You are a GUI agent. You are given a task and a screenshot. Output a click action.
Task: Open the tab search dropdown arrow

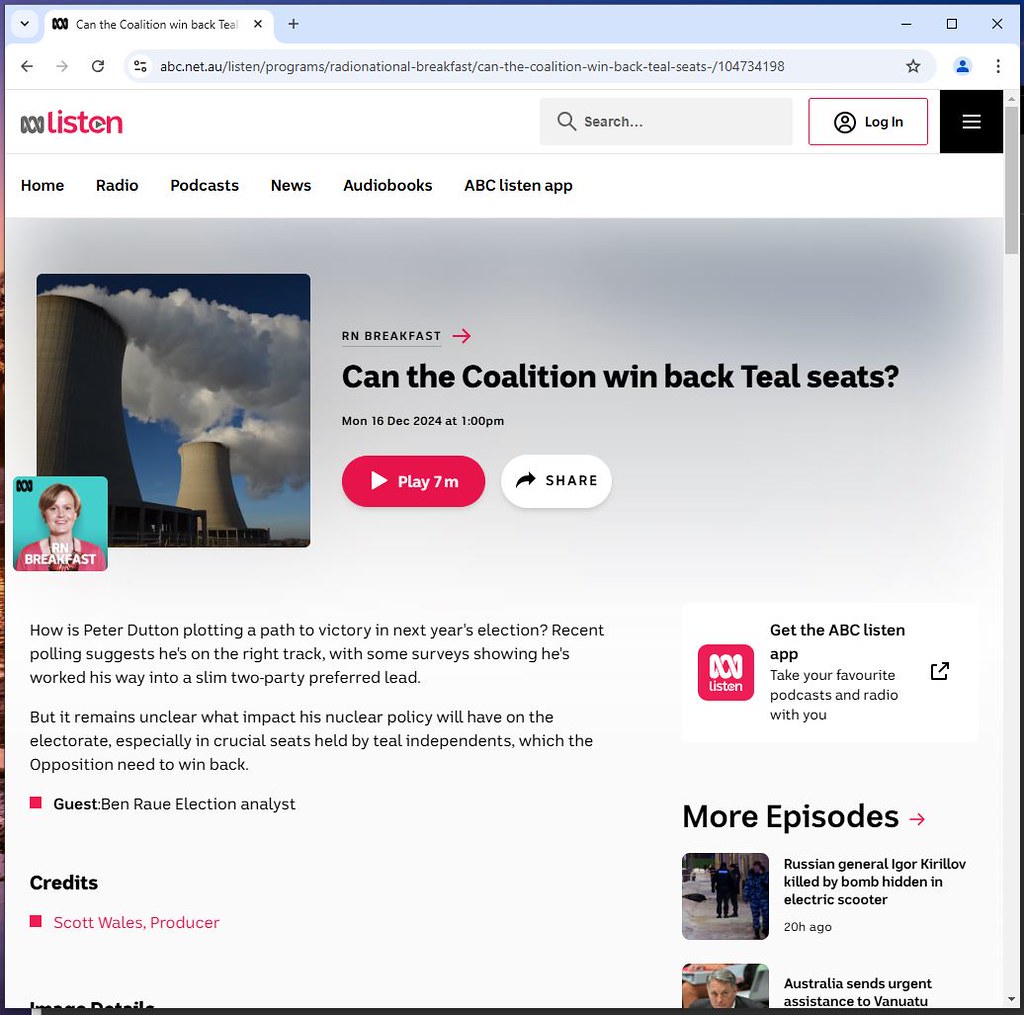coord(25,24)
